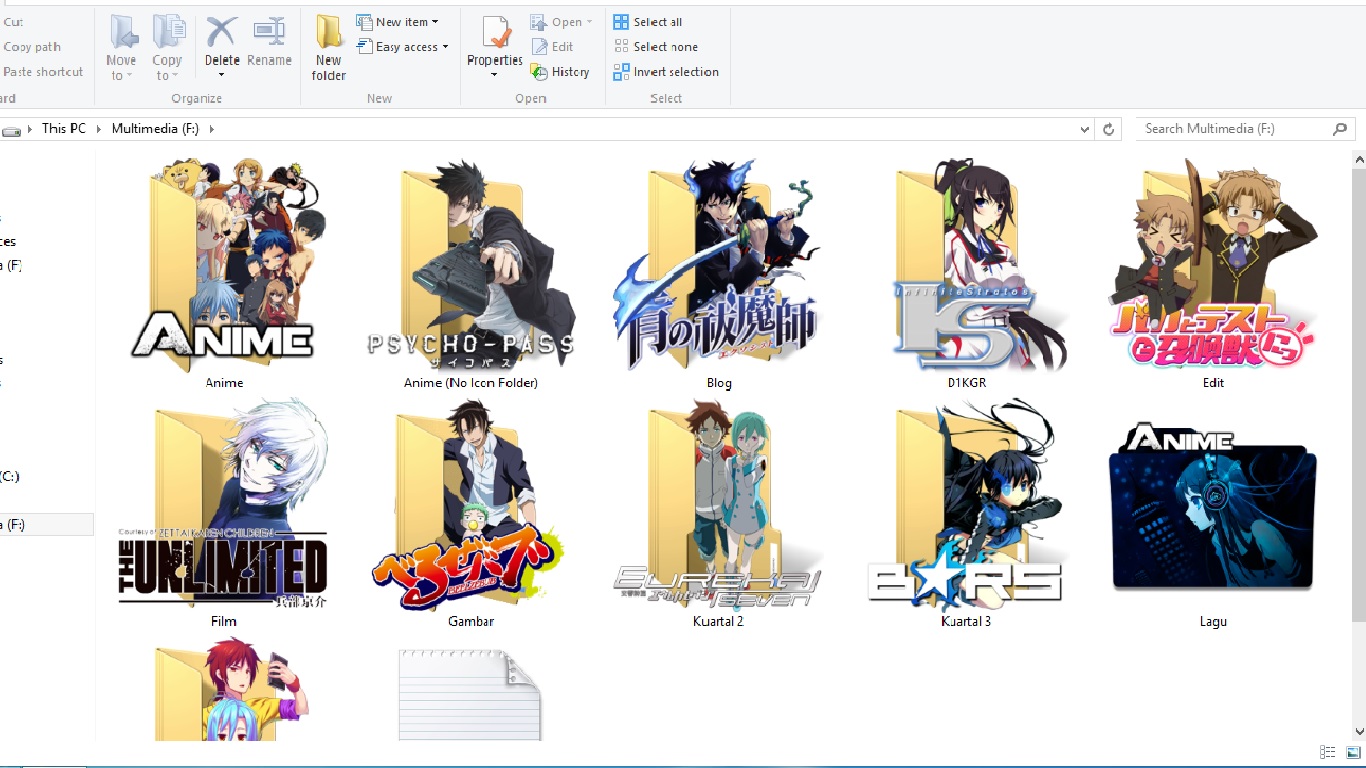Expand the chevron after This PC in breadcrumb
This screenshot has height=768, width=1366.
pos(99,129)
